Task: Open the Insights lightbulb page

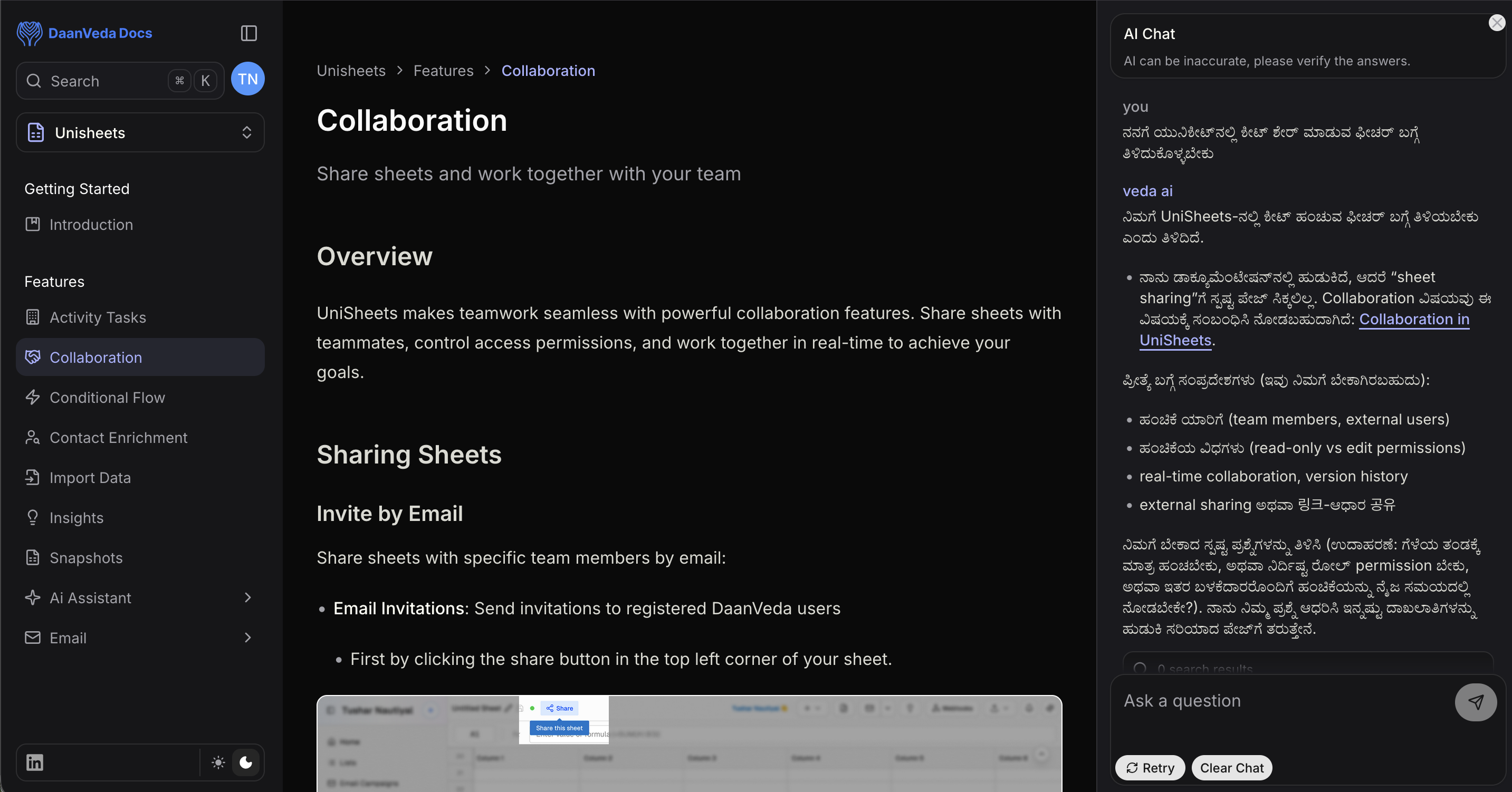Action: (x=76, y=517)
